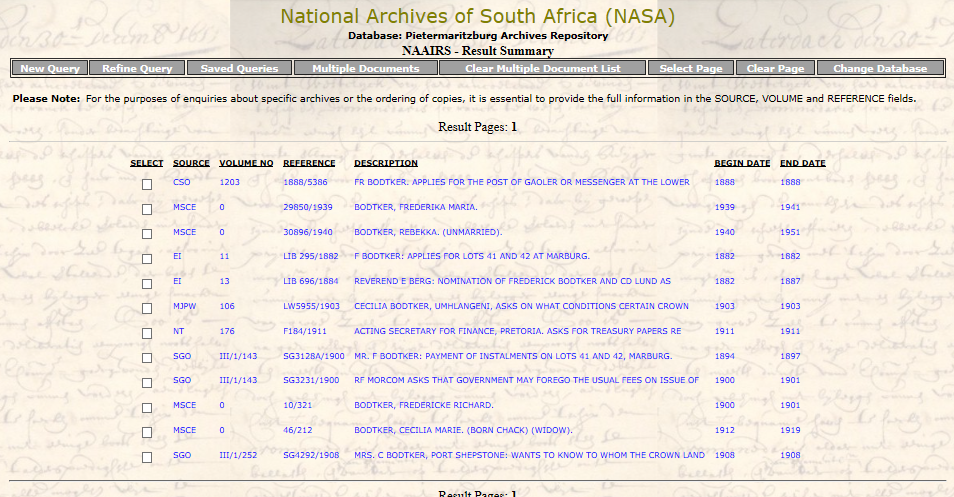
Task: Select checkbox for SG3128A/1900
Action: tap(147, 358)
